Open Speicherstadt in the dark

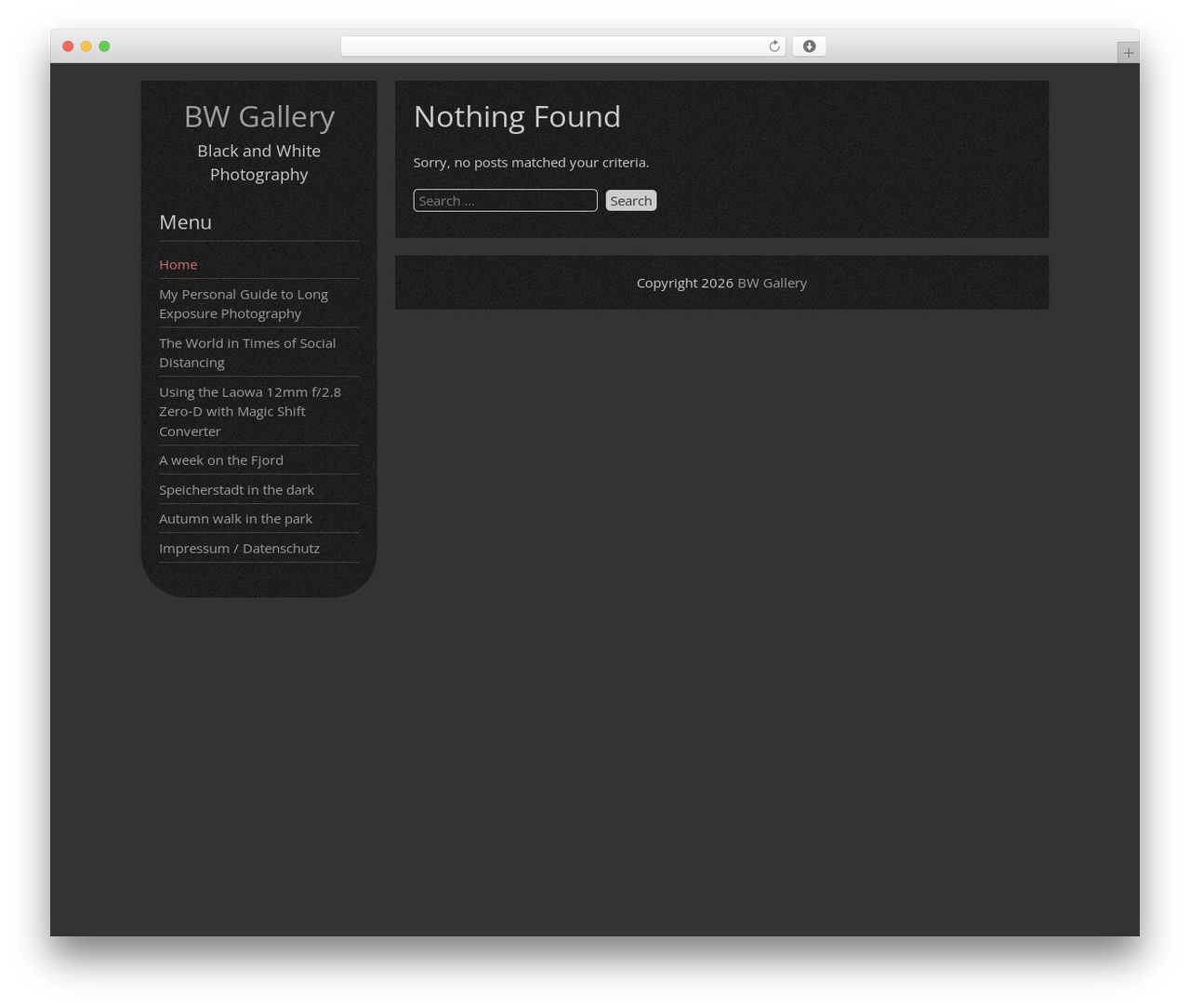tap(236, 489)
